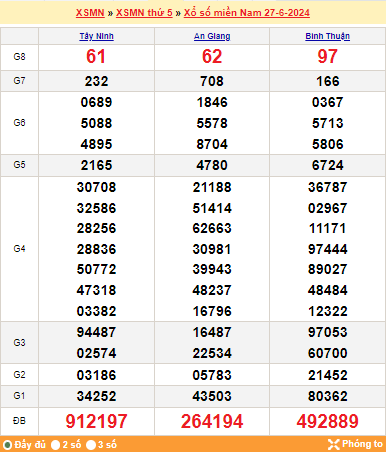
Task: Click Tây Ninh G8 result 61
Action: click(96, 56)
